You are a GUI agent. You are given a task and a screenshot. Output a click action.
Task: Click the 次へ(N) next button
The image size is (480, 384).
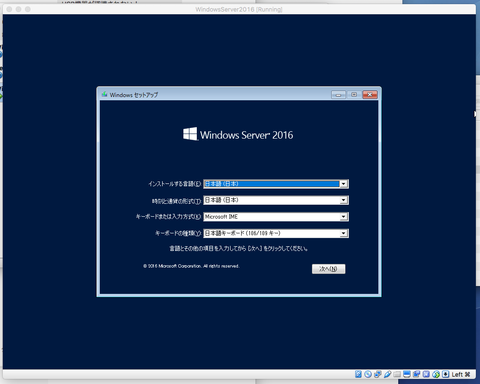[x=328, y=269]
